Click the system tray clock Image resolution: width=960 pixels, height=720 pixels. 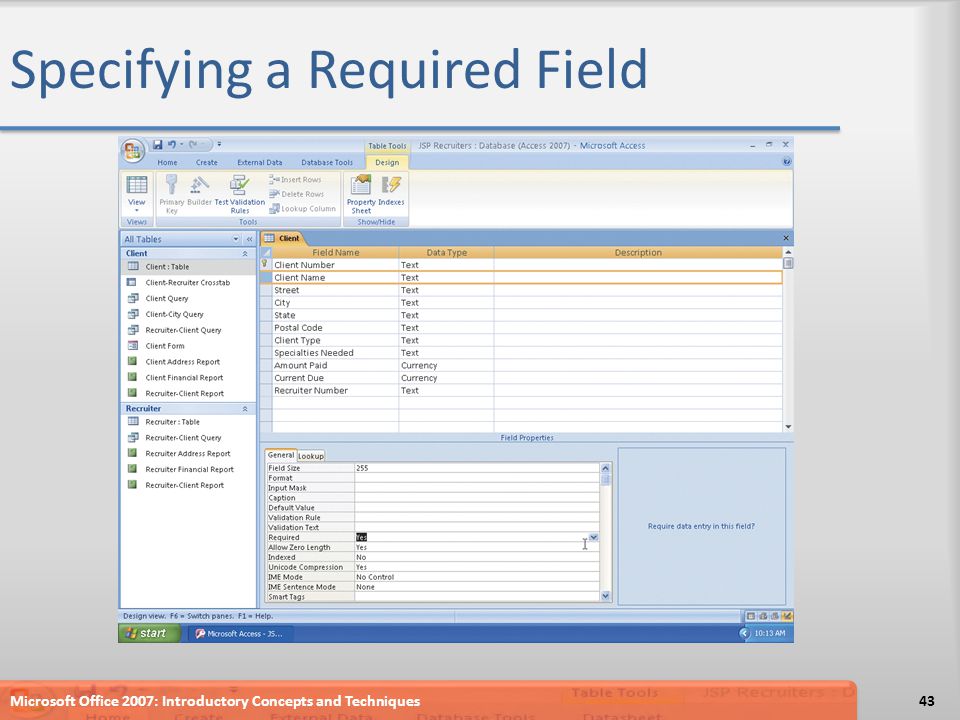(770, 633)
